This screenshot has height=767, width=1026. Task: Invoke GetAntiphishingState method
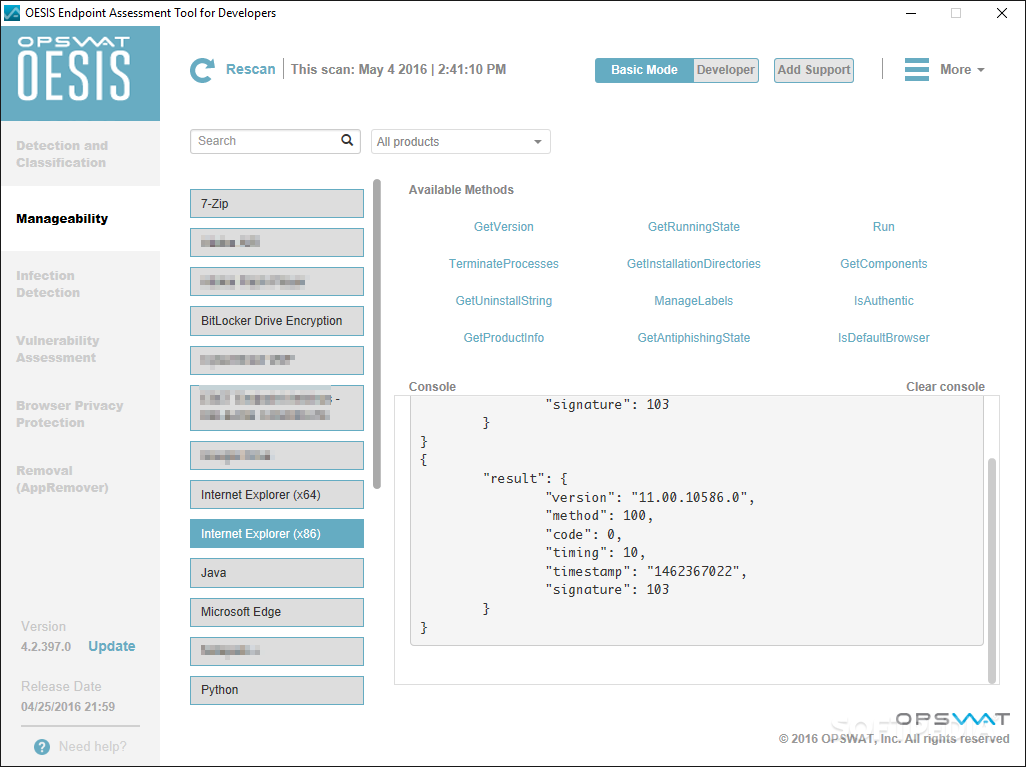click(694, 338)
